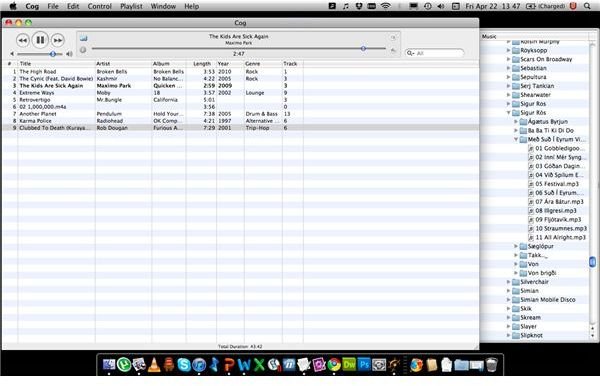Click the search magnifier dropdown in the filter field
The height and width of the screenshot is (386, 600).
[x=410, y=53]
